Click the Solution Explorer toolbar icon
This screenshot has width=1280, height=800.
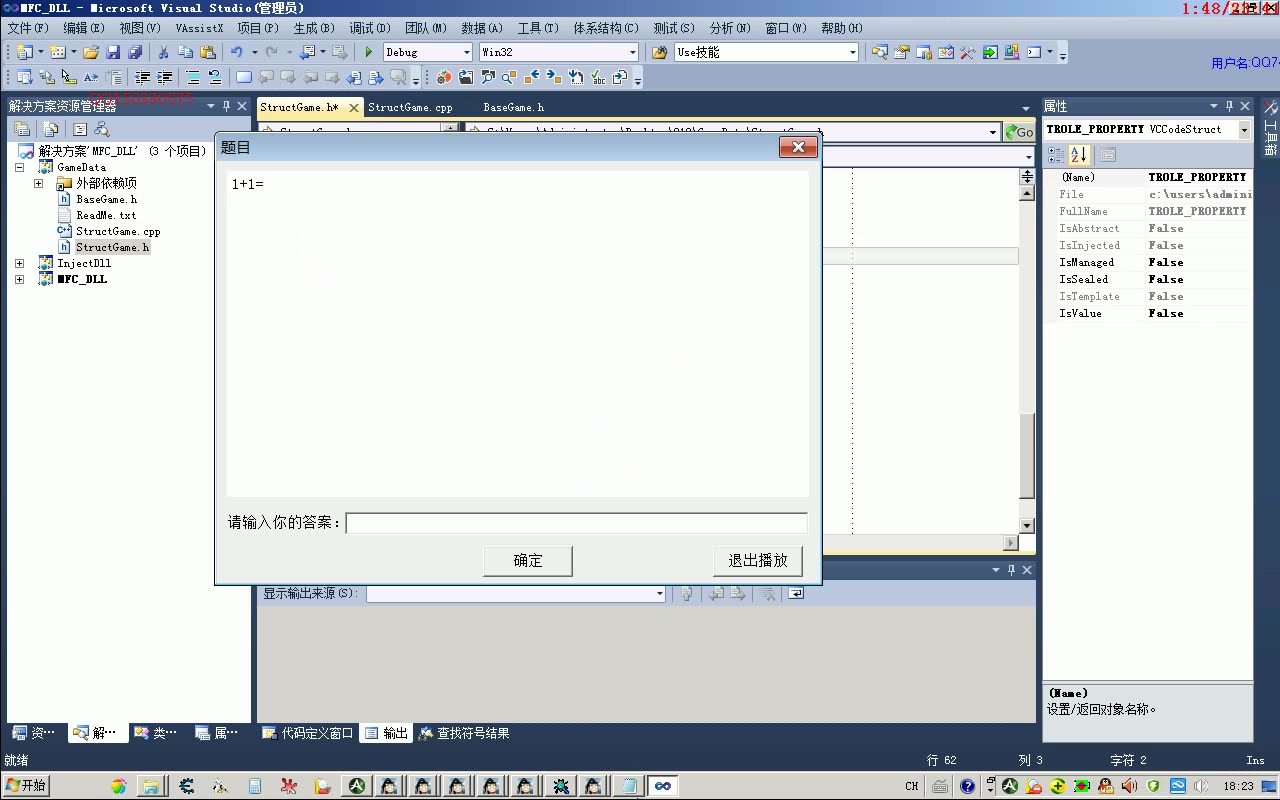point(880,52)
